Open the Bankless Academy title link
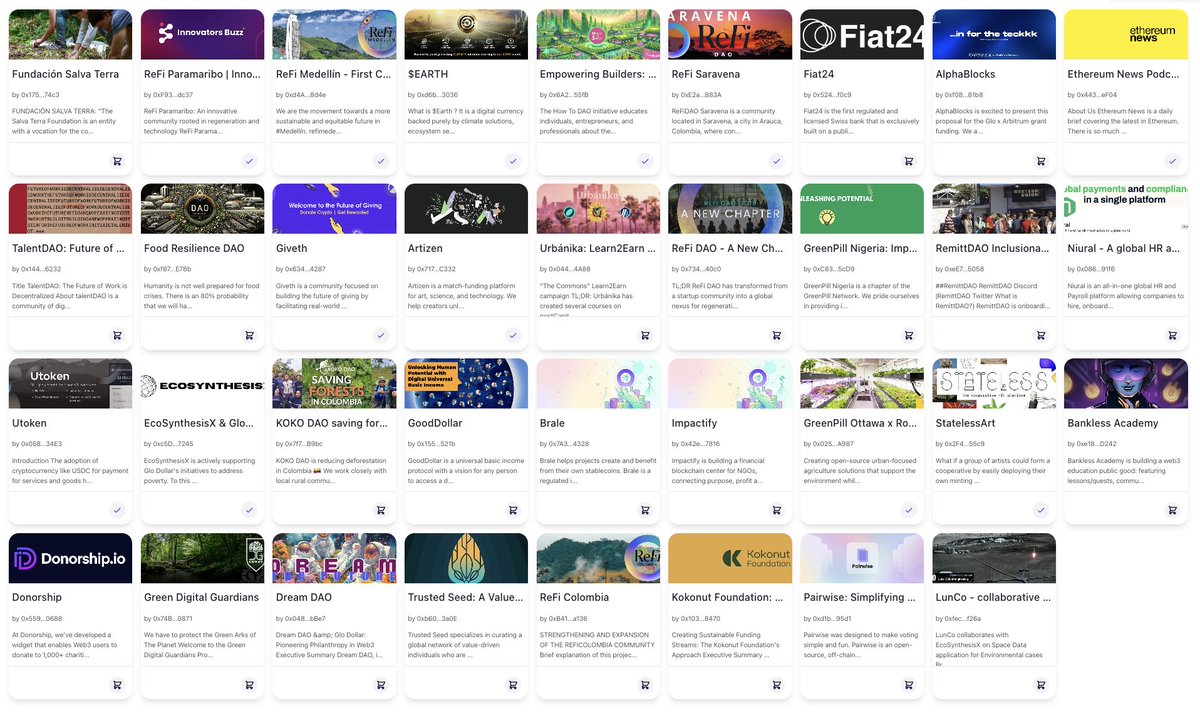1200x713 pixels. tap(1113, 423)
